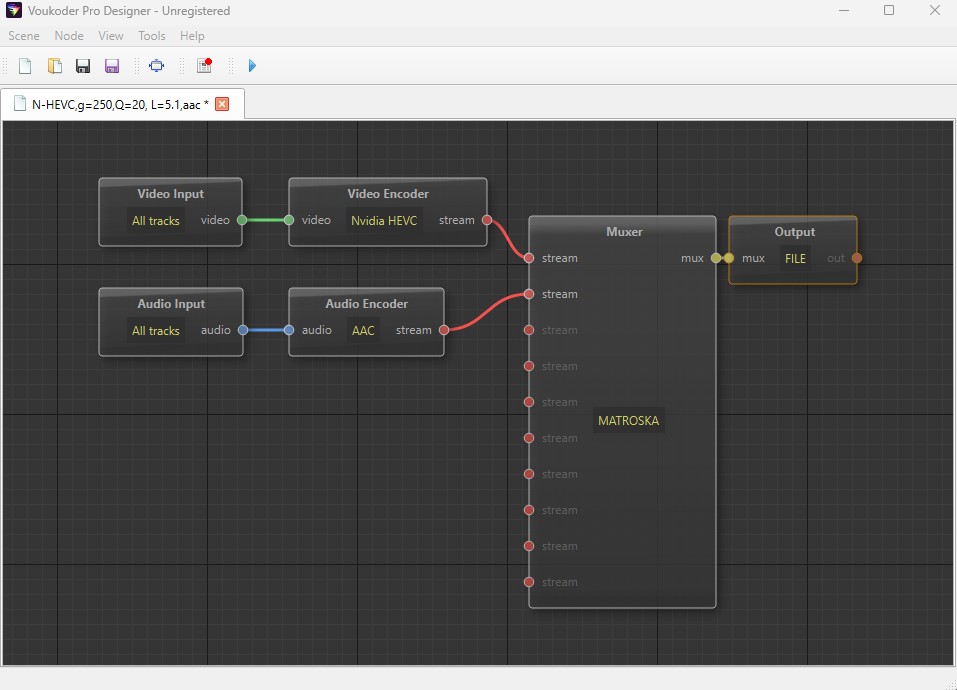
Task: Click the FILE button in Output node
Action: [x=795, y=258]
